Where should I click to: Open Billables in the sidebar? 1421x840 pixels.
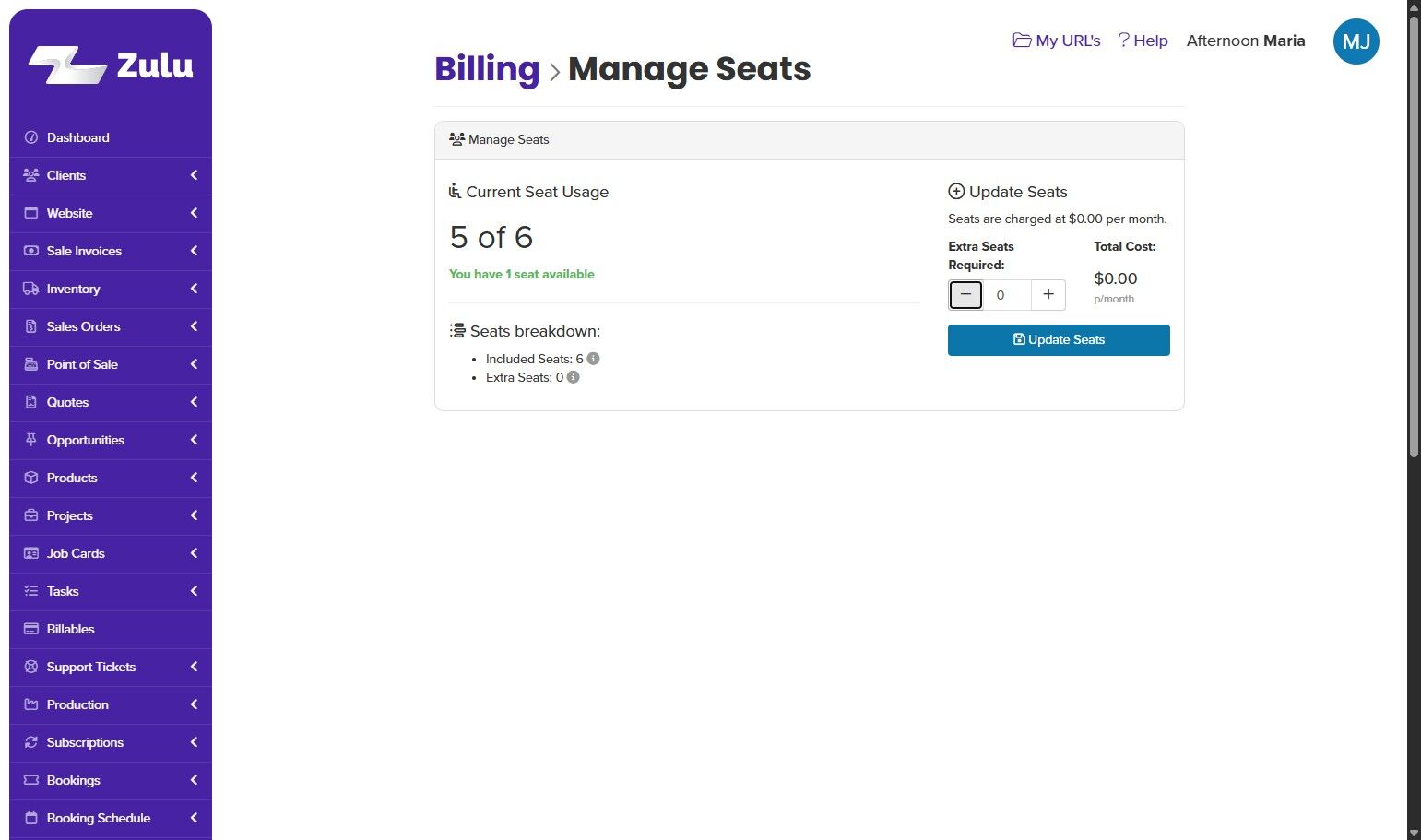coord(71,629)
